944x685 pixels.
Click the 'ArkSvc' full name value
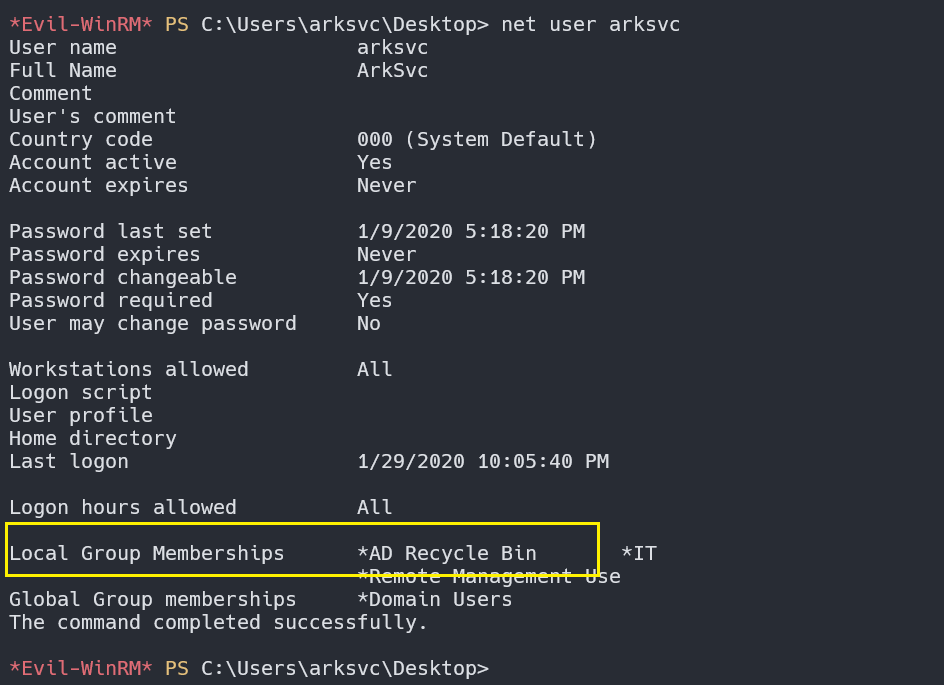[392, 71]
